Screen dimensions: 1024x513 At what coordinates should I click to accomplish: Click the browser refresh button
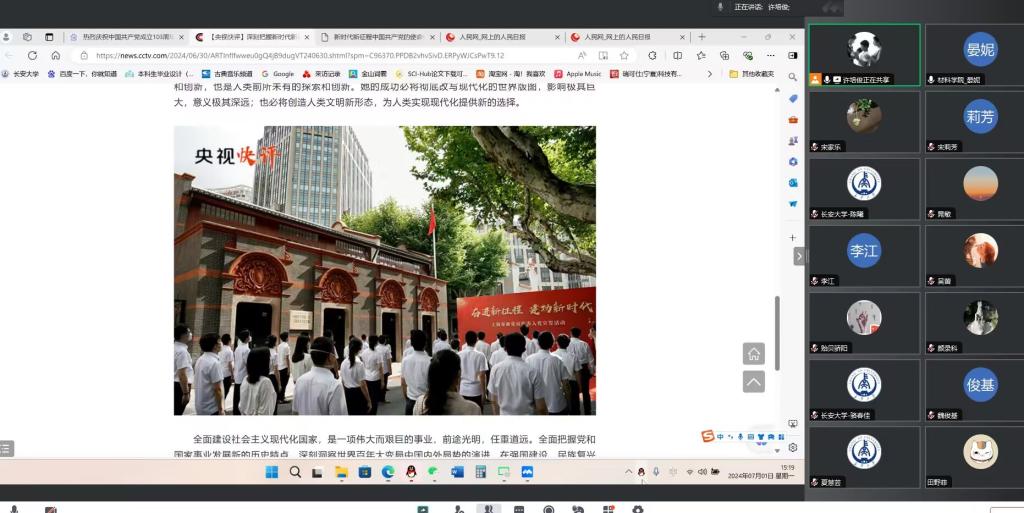click(x=32, y=56)
